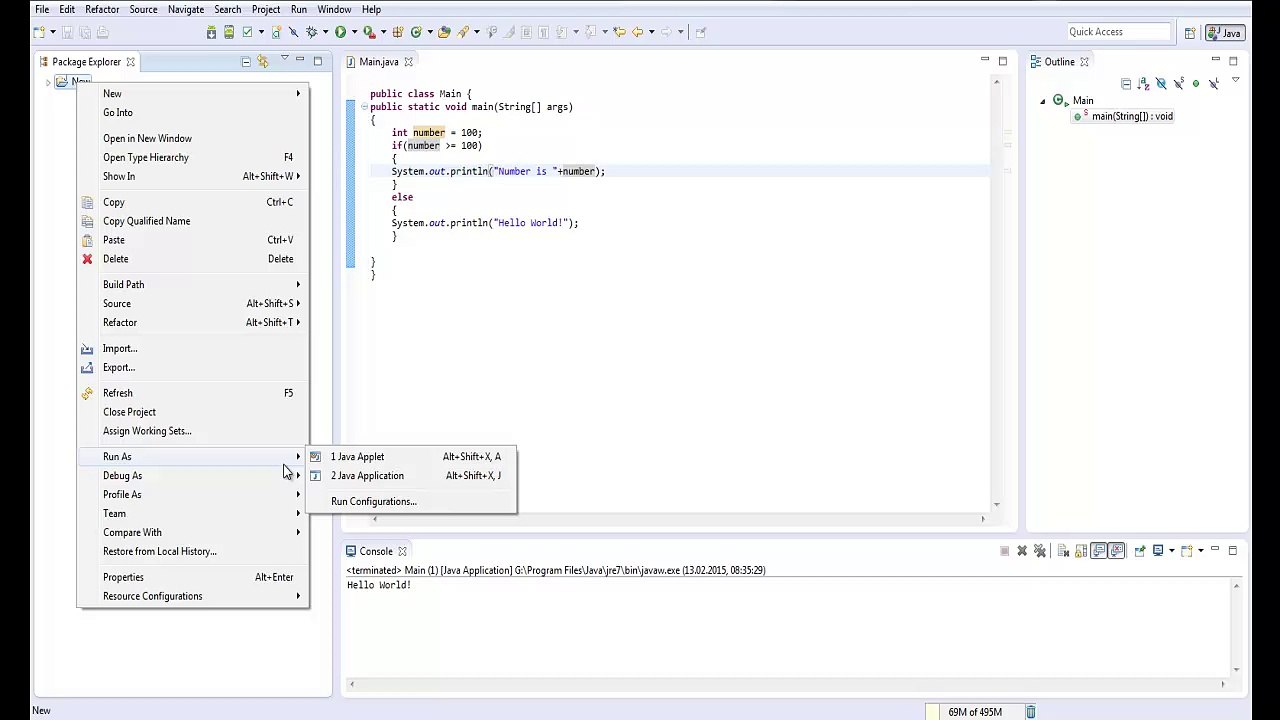Toggle Show Console on Standard Error
Screen dimensions: 1280x720
pyautogui.click(x=1116, y=550)
